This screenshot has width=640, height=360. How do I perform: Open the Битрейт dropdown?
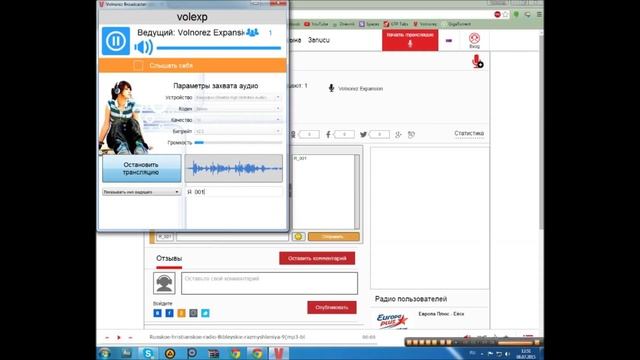click(x=238, y=131)
